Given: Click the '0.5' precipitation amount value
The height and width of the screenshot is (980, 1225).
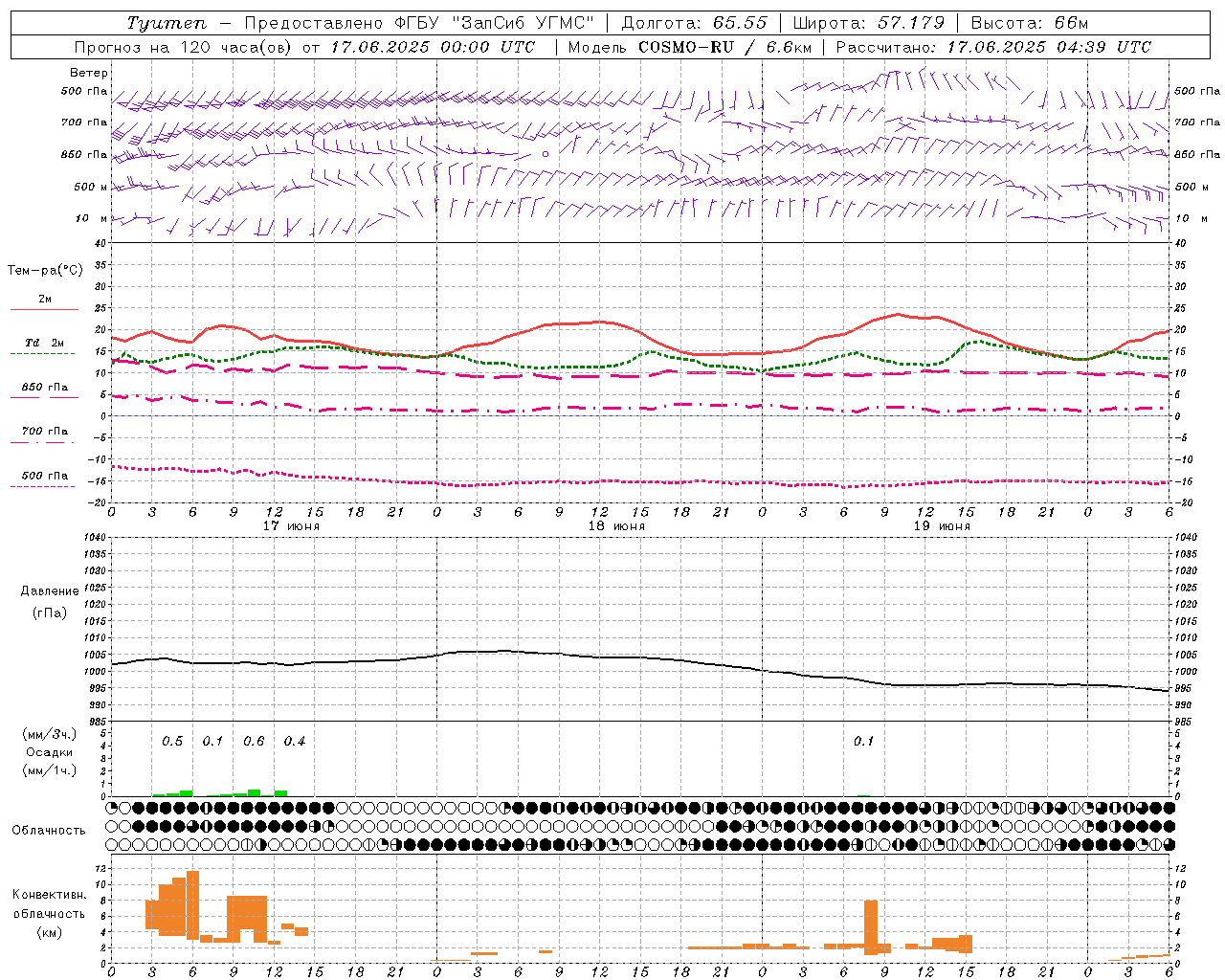Looking at the screenshot, I should click(x=172, y=742).
